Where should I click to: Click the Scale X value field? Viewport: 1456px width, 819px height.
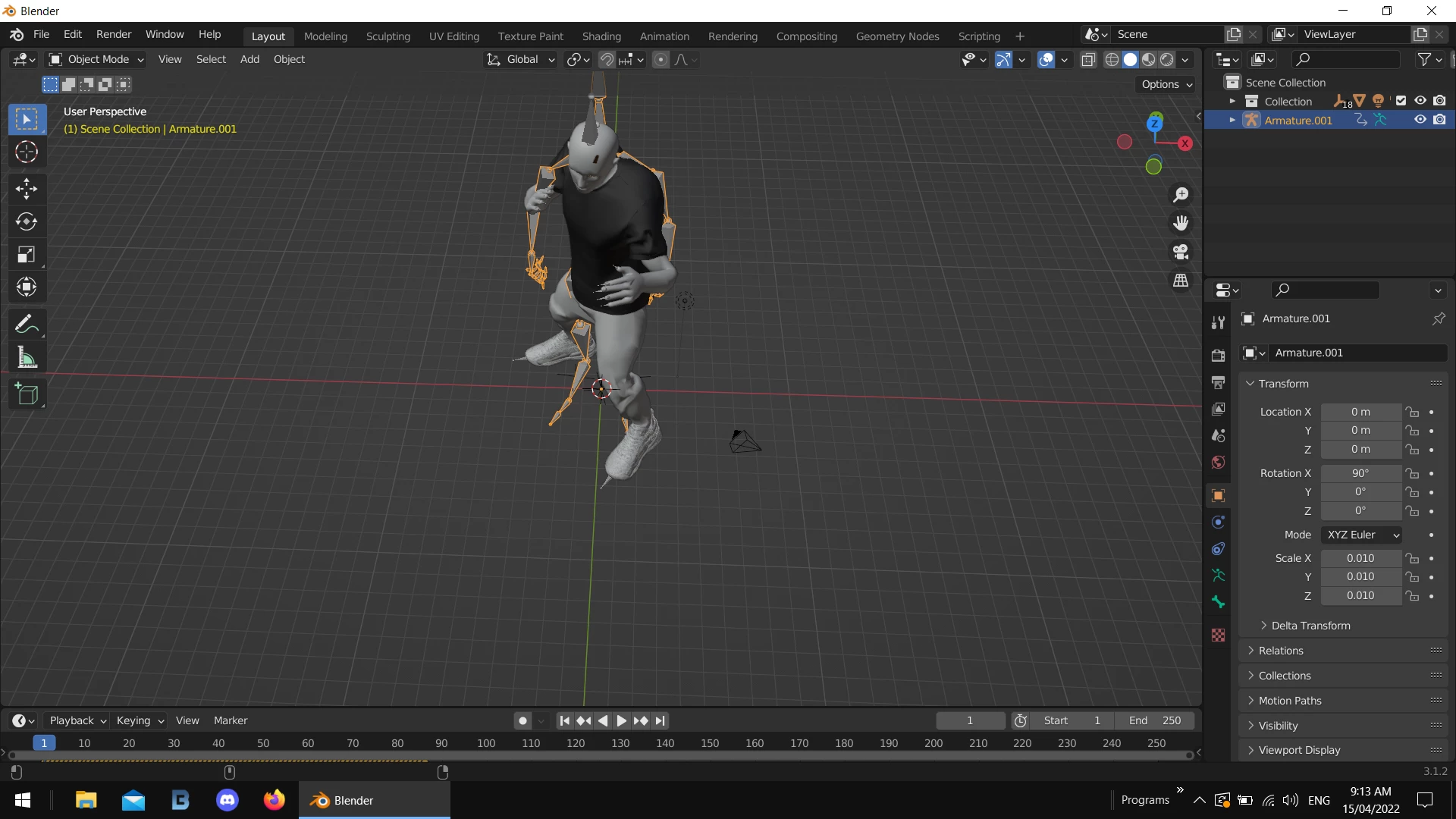(1360, 558)
